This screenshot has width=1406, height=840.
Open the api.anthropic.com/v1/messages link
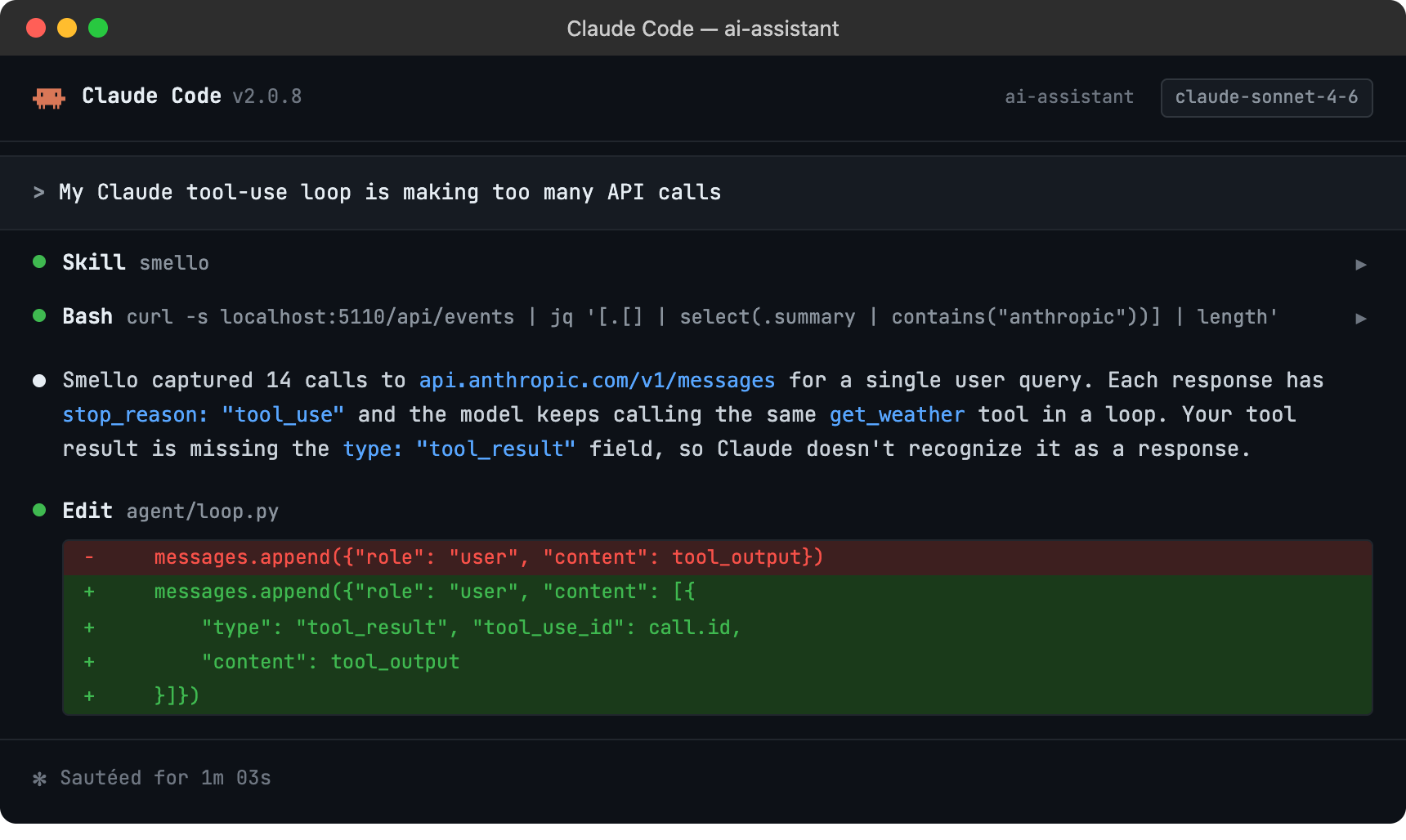pos(597,380)
